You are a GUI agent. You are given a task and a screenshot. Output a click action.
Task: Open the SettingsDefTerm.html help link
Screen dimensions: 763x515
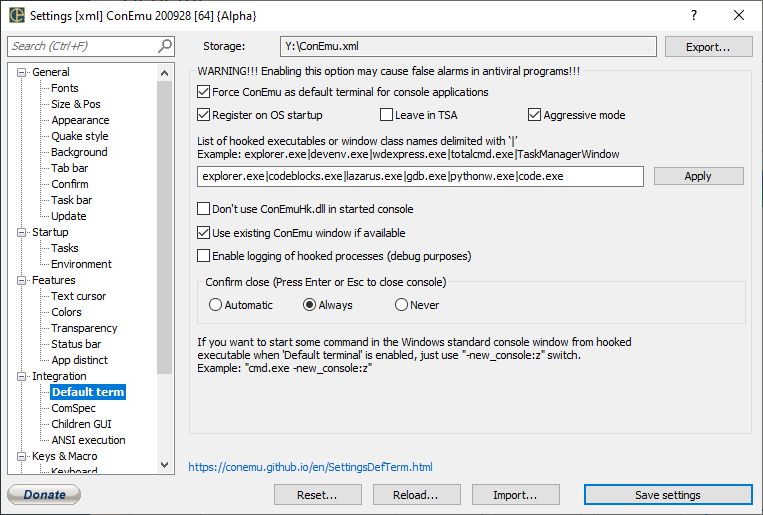tap(310, 467)
